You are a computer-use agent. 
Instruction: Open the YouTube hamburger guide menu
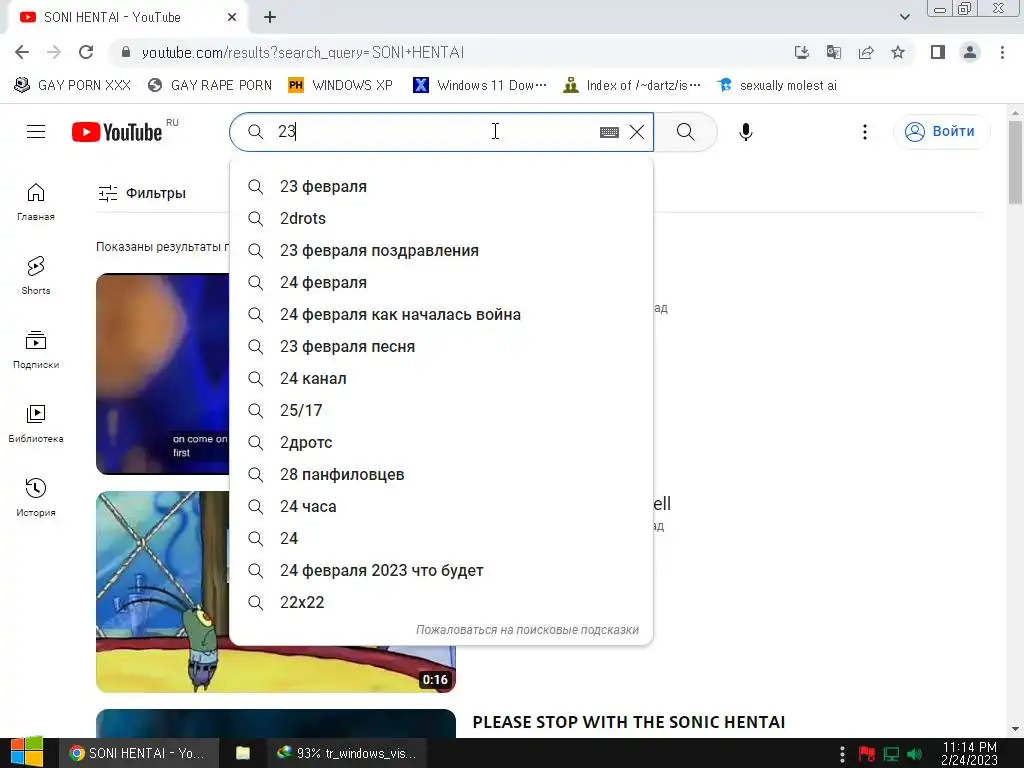click(36, 132)
